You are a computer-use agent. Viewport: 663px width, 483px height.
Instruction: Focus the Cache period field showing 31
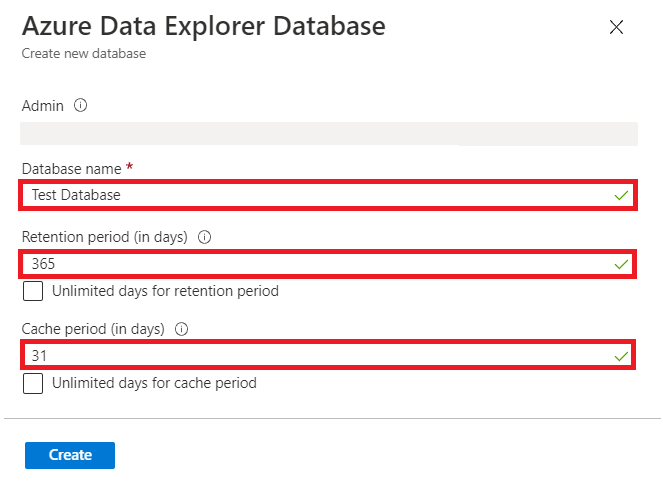(x=328, y=355)
